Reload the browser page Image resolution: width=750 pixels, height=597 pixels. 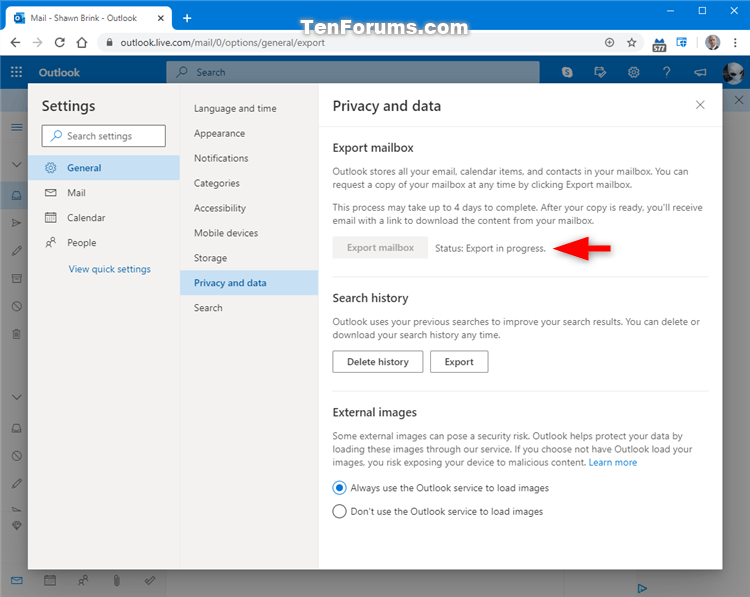(x=59, y=43)
